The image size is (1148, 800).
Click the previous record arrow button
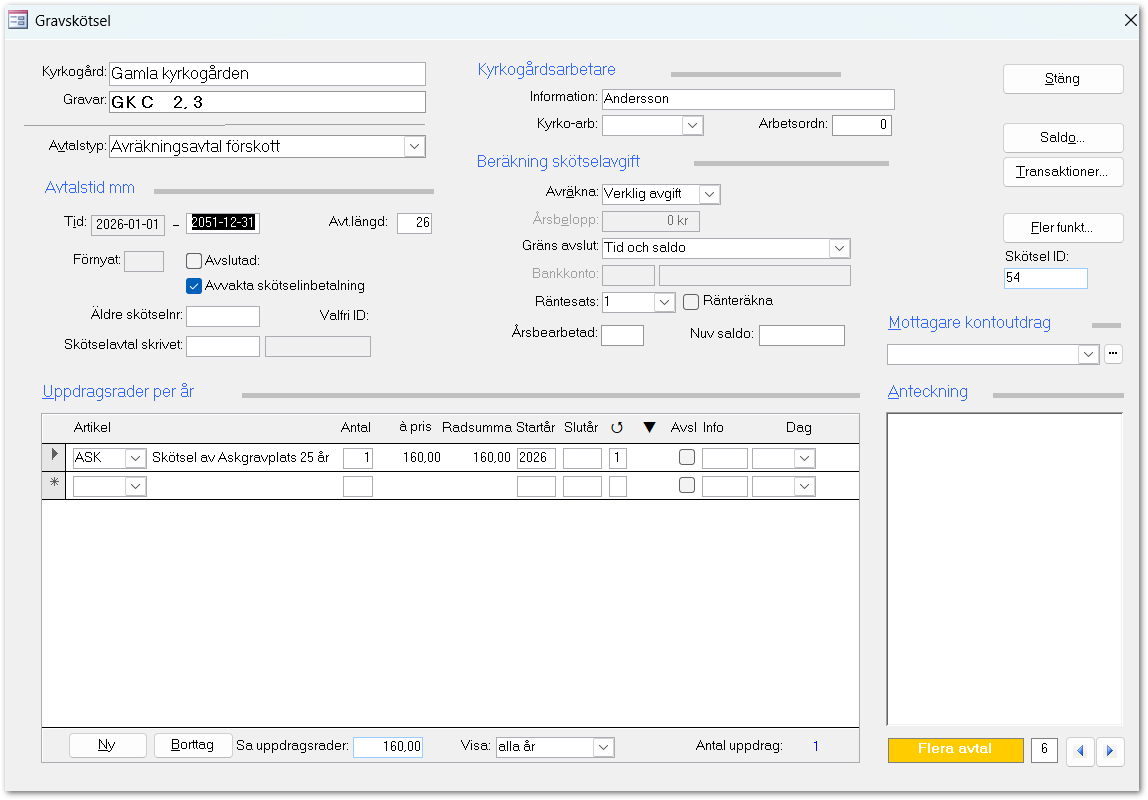point(1080,752)
